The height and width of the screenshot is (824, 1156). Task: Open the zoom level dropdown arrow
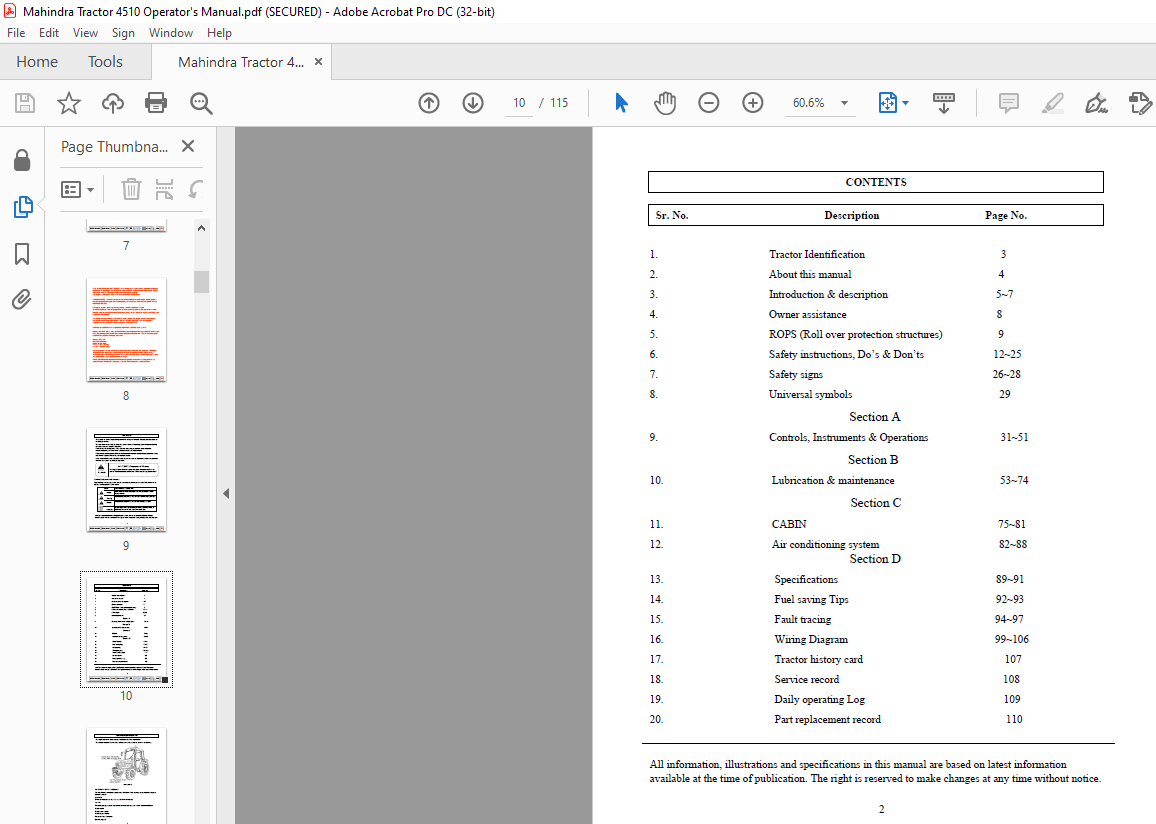[x=844, y=103]
